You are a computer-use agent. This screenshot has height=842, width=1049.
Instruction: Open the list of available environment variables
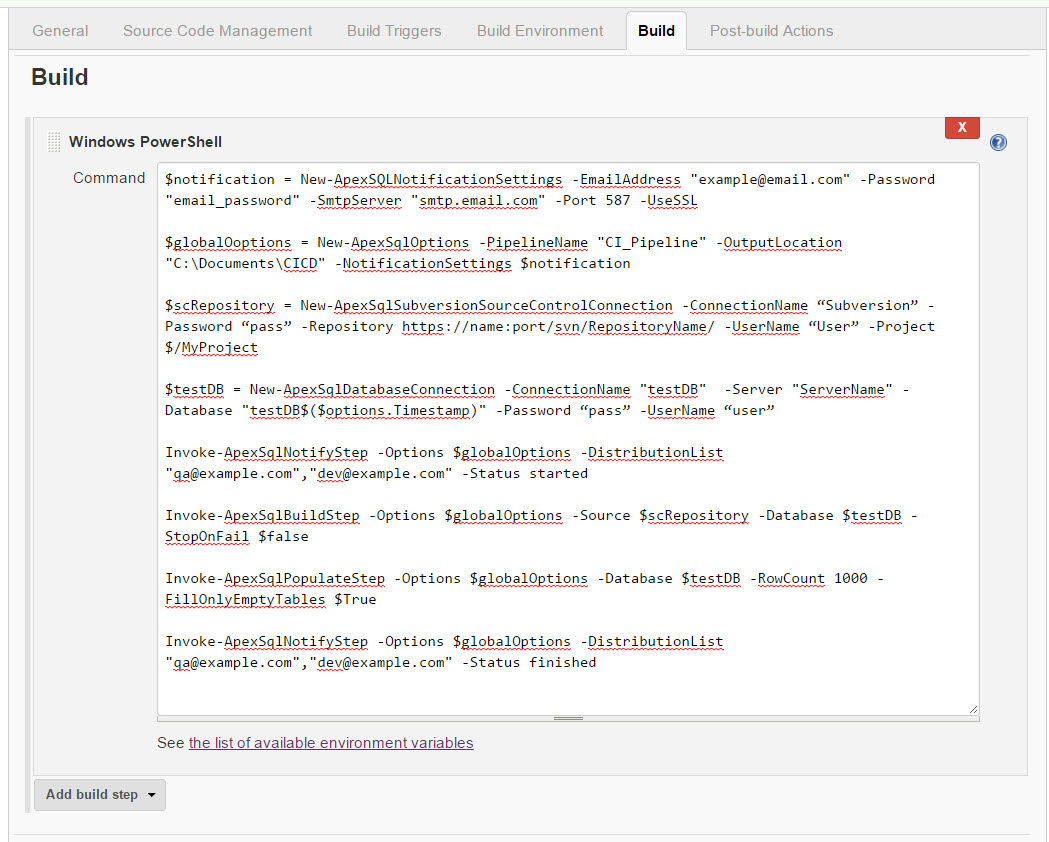click(x=331, y=743)
